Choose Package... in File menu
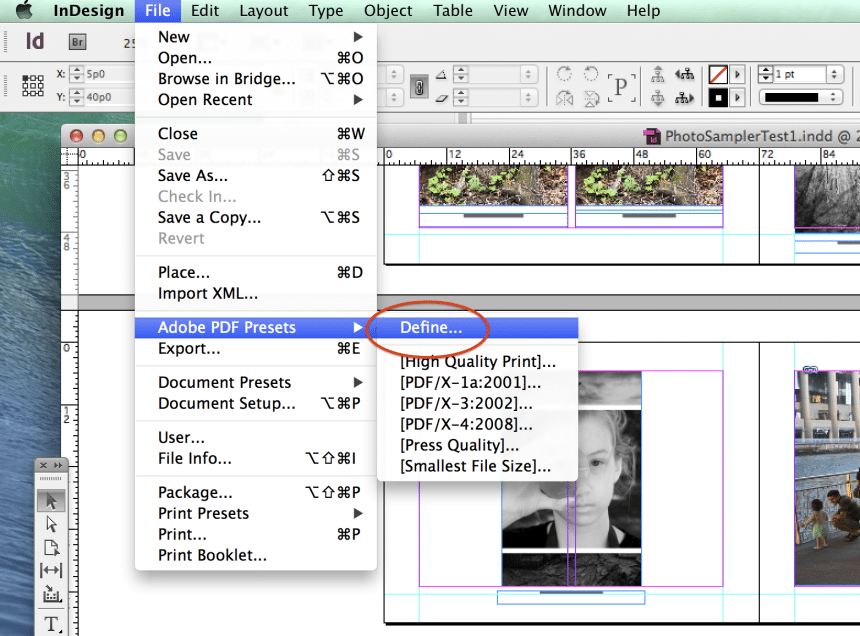The image size is (860, 636). (x=256, y=492)
